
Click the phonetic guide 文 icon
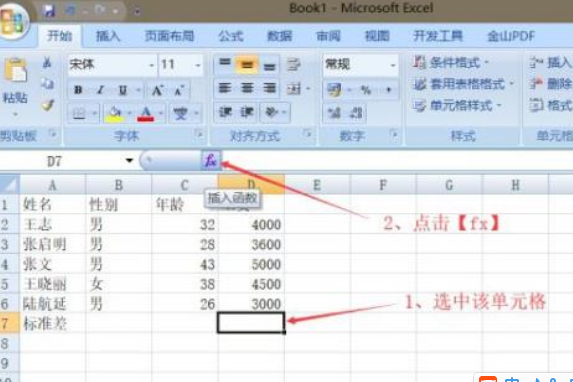pos(181,114)
